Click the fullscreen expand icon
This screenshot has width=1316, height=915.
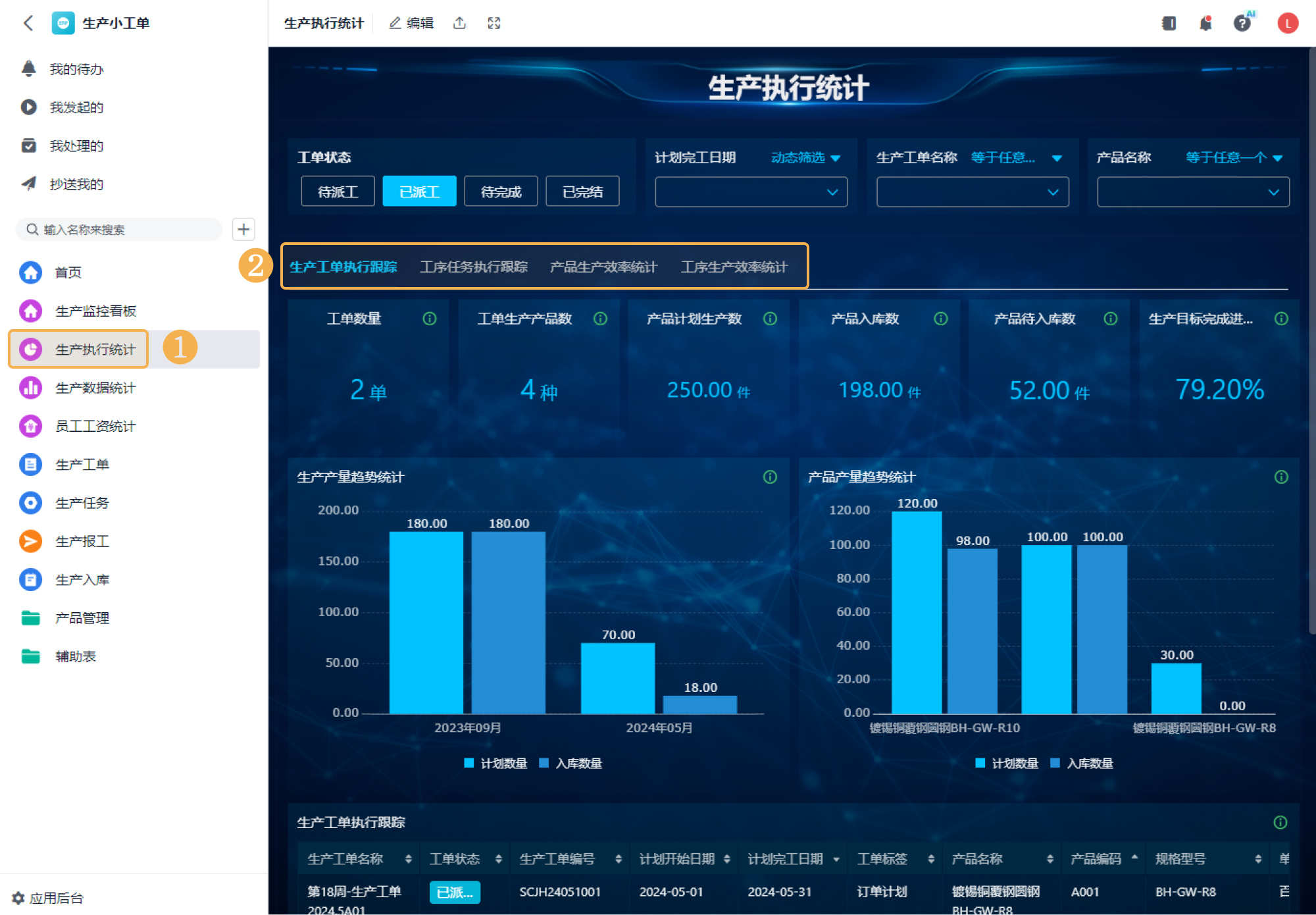pos(494,23)
